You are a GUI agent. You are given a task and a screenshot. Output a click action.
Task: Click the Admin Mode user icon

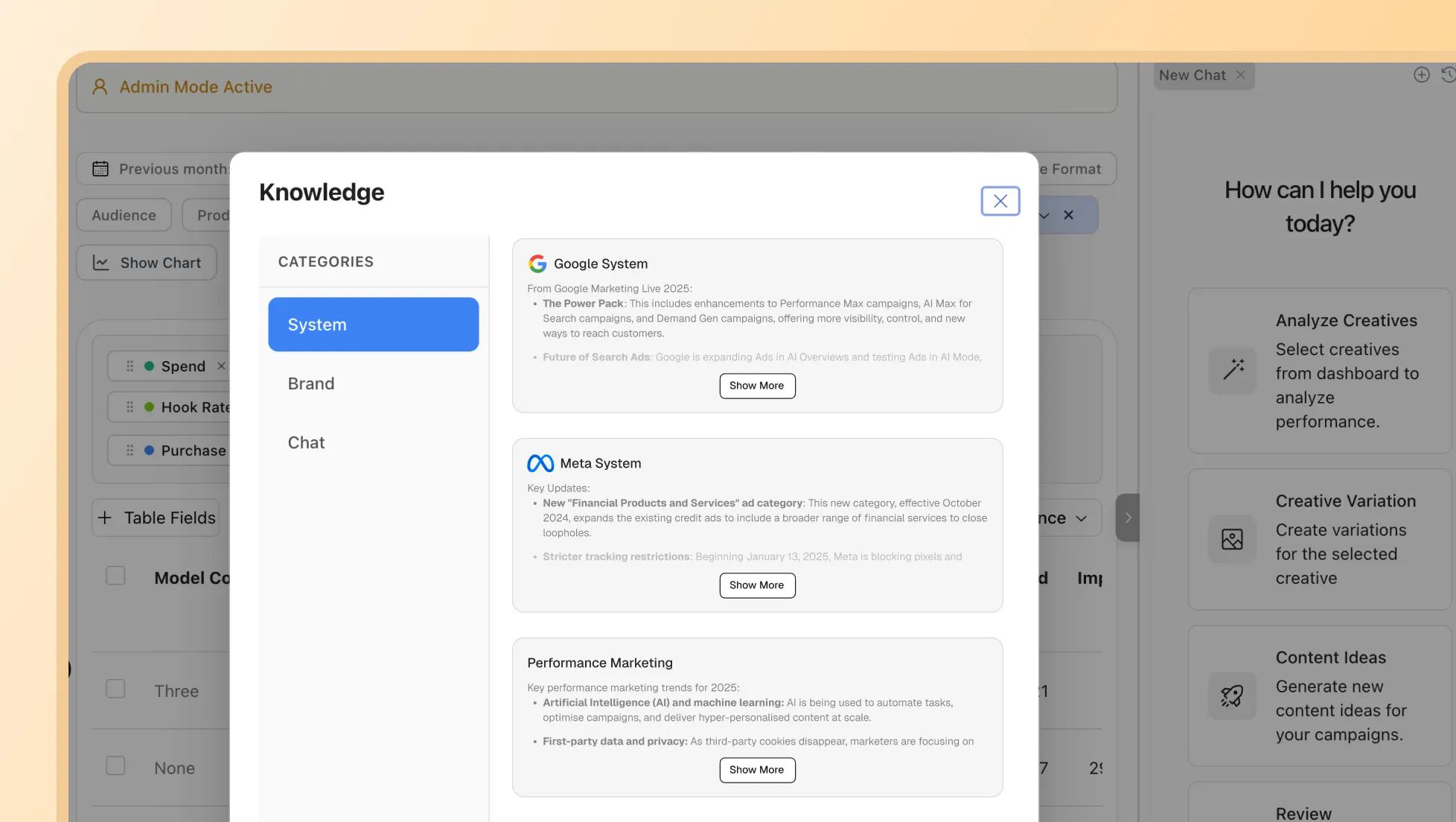click(x=100, y=87)
